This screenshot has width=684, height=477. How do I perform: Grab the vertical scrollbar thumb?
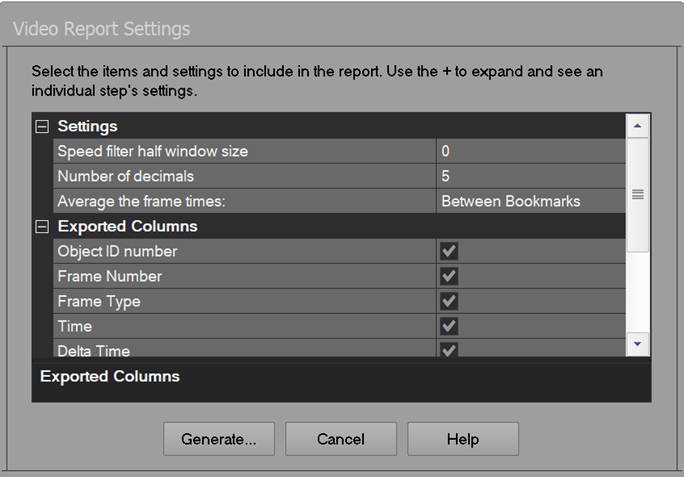click(x=637, y=194)
